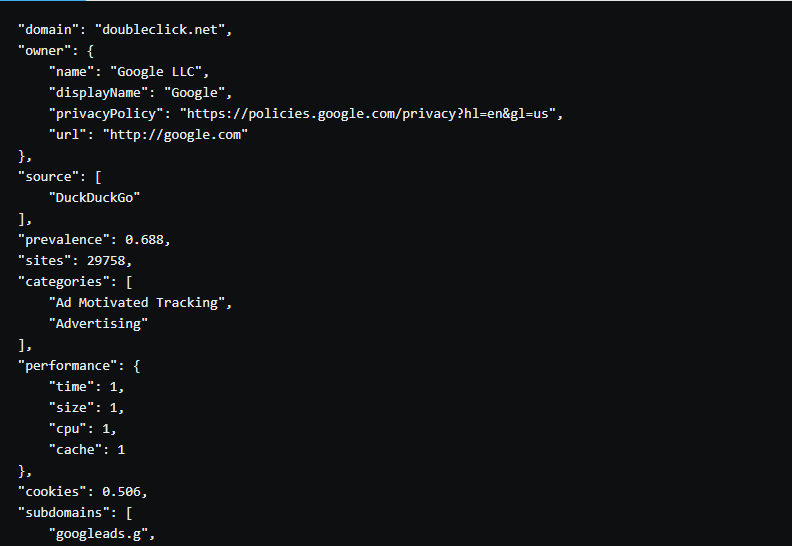Image resolution: width=792 pixels, height=546 pixels.
Task: Click the "time" key under performance
Action: pyautogui.click(x=71, y=387)
